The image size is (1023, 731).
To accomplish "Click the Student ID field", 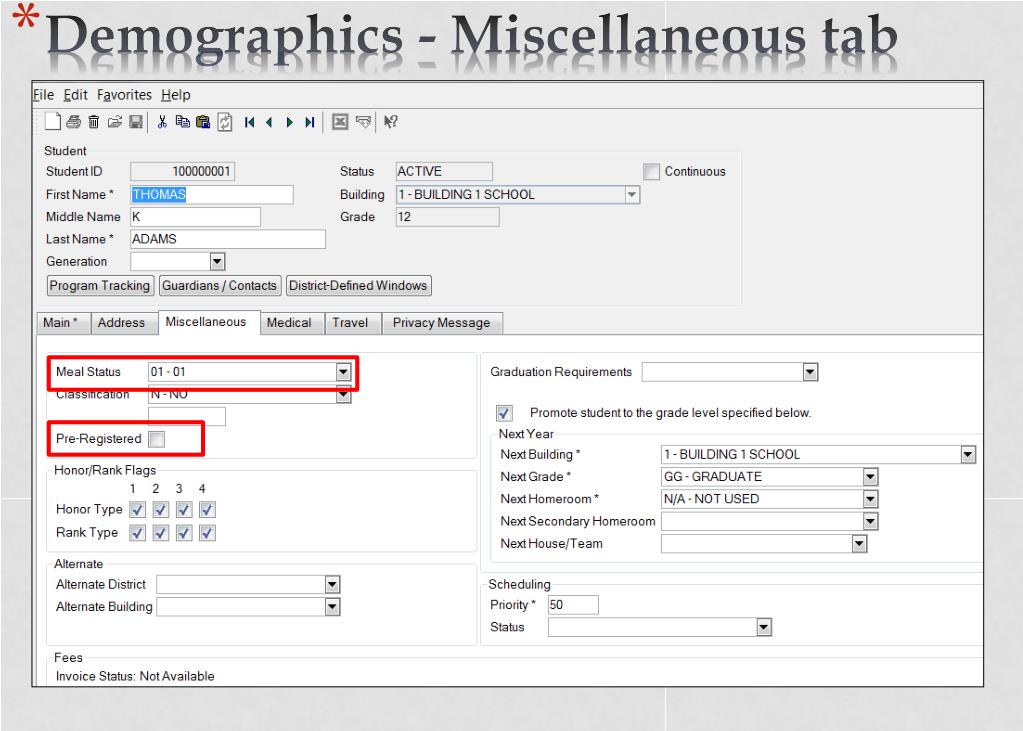I will click(183, 172).
